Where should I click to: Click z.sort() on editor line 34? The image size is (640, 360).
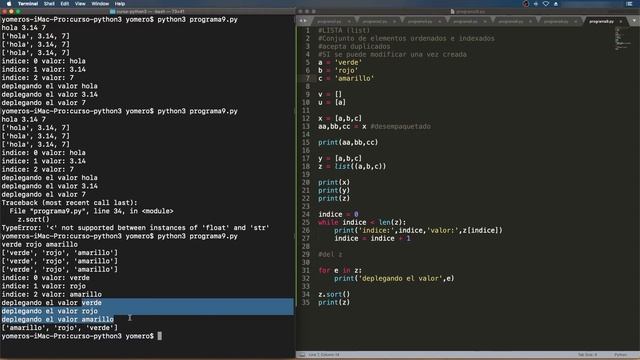(334, 294)
